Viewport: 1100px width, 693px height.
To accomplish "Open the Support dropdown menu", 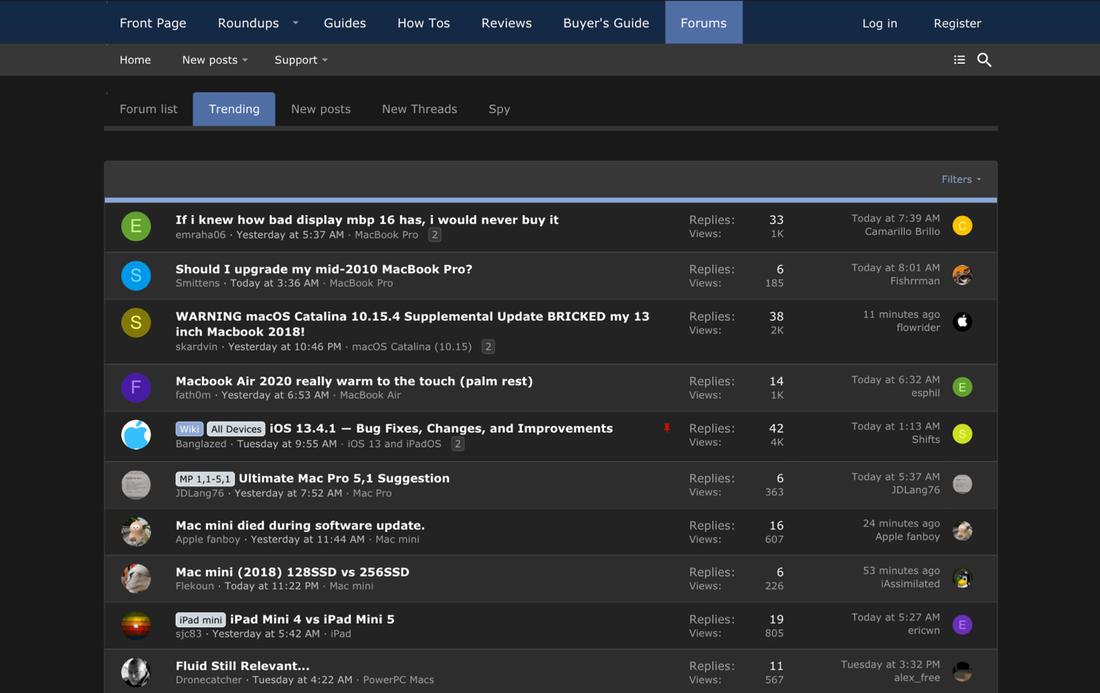I will (300, 60).
